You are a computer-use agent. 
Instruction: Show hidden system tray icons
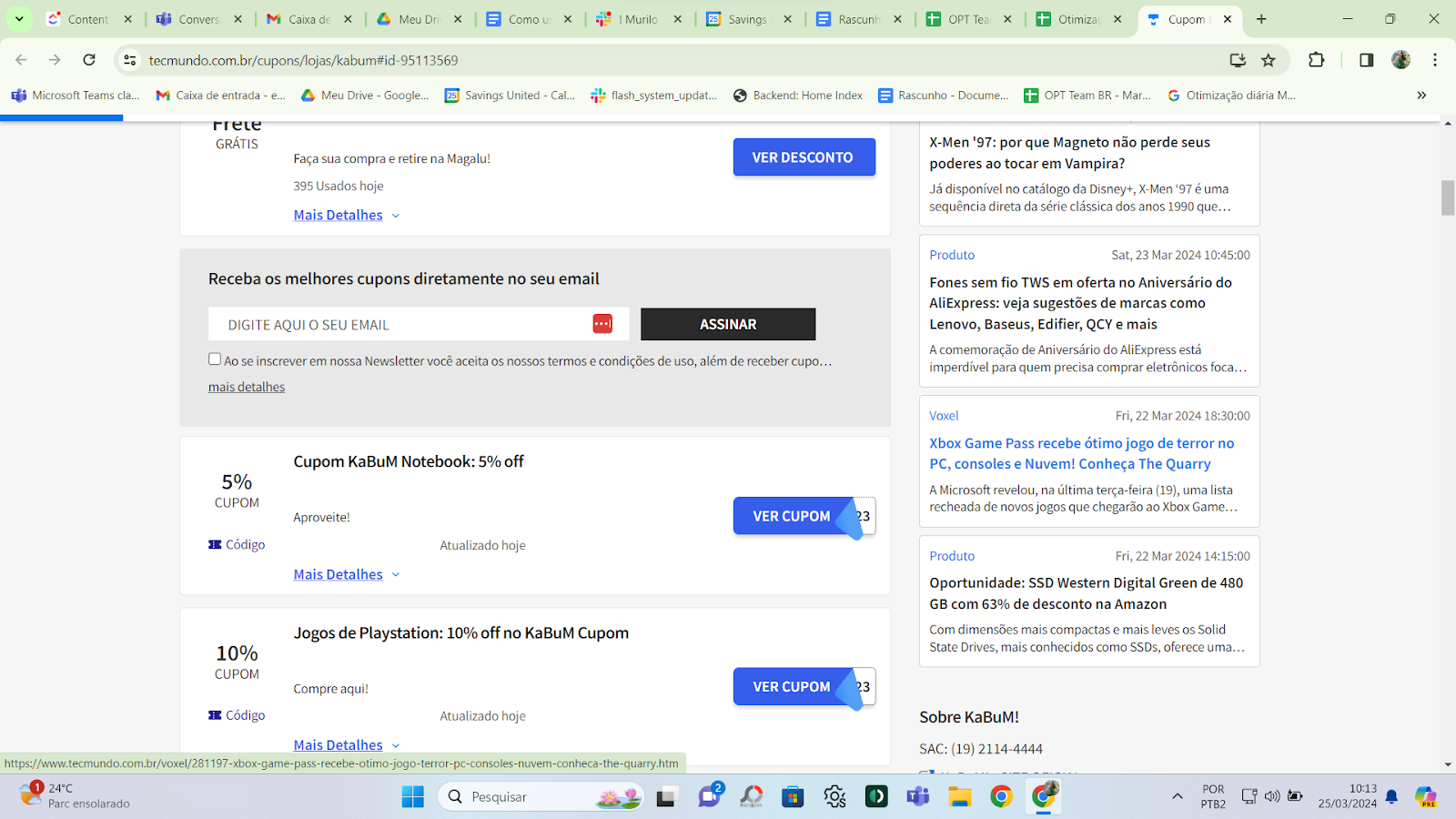click(1178, 797)
